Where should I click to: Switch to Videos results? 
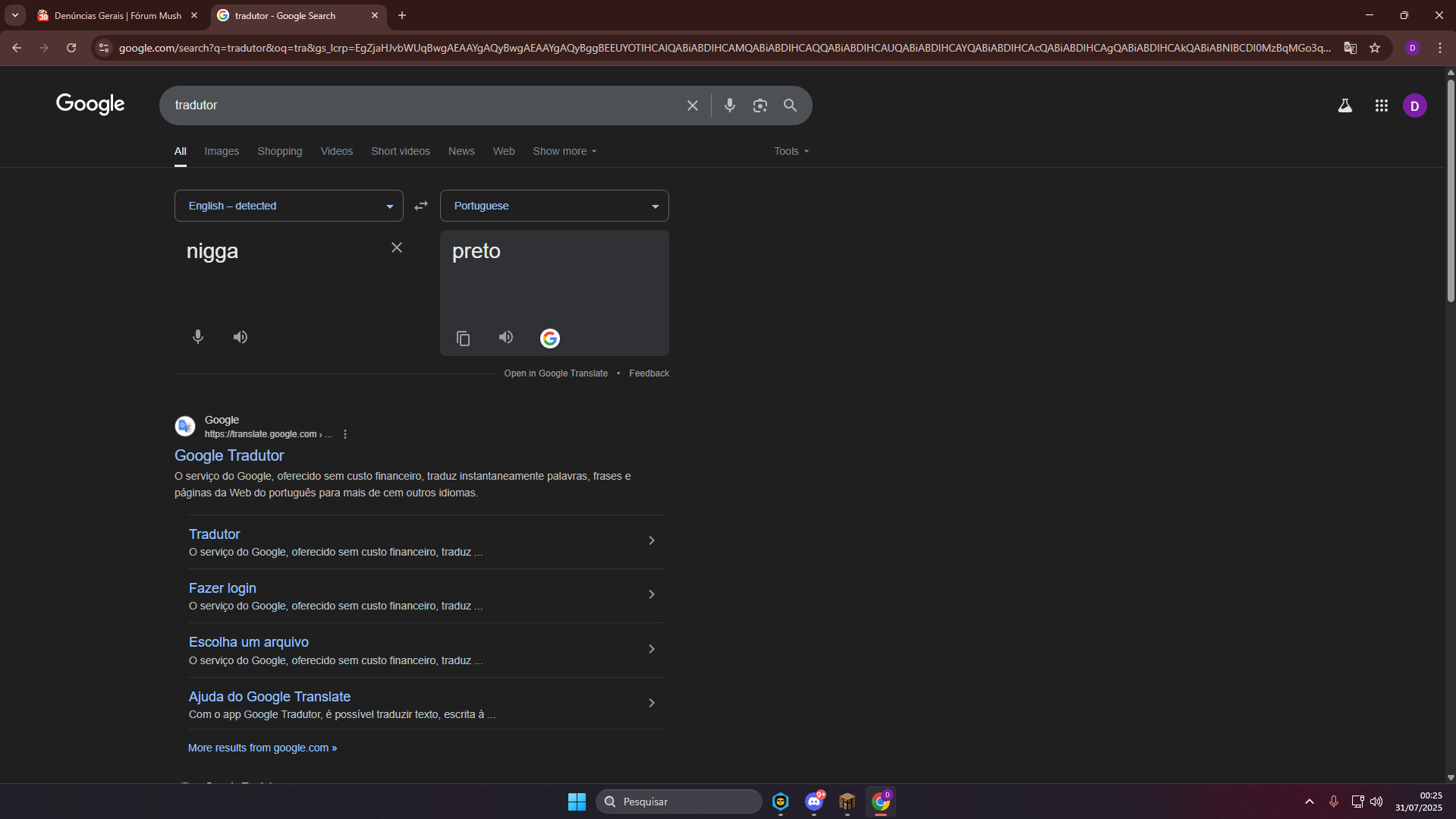pos(336,151)
